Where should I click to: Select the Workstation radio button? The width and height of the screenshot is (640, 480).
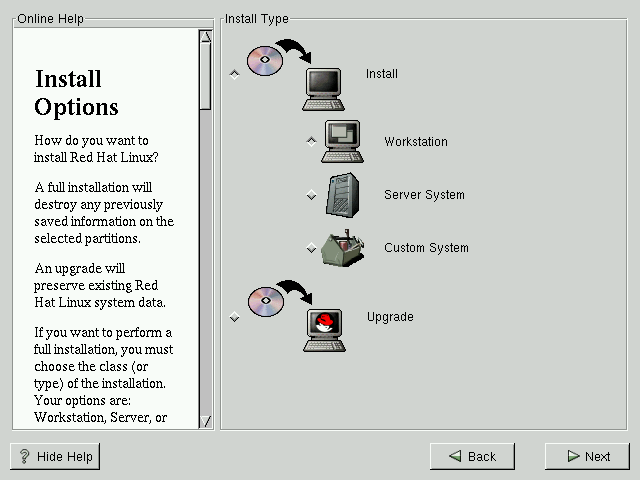[x=311, y=141]
